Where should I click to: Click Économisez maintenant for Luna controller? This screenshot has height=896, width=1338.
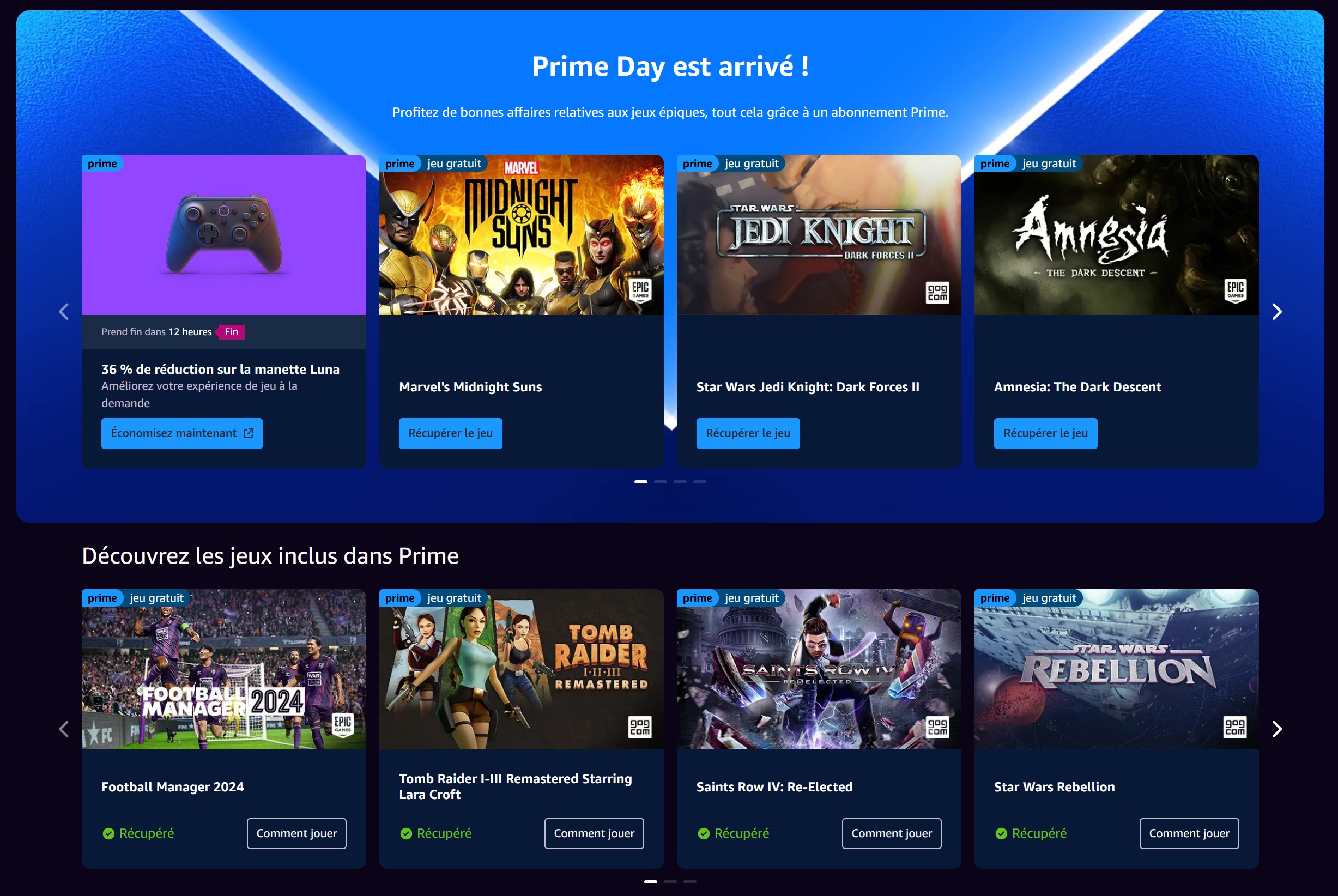pyautogui.click(x=181, y=434)
